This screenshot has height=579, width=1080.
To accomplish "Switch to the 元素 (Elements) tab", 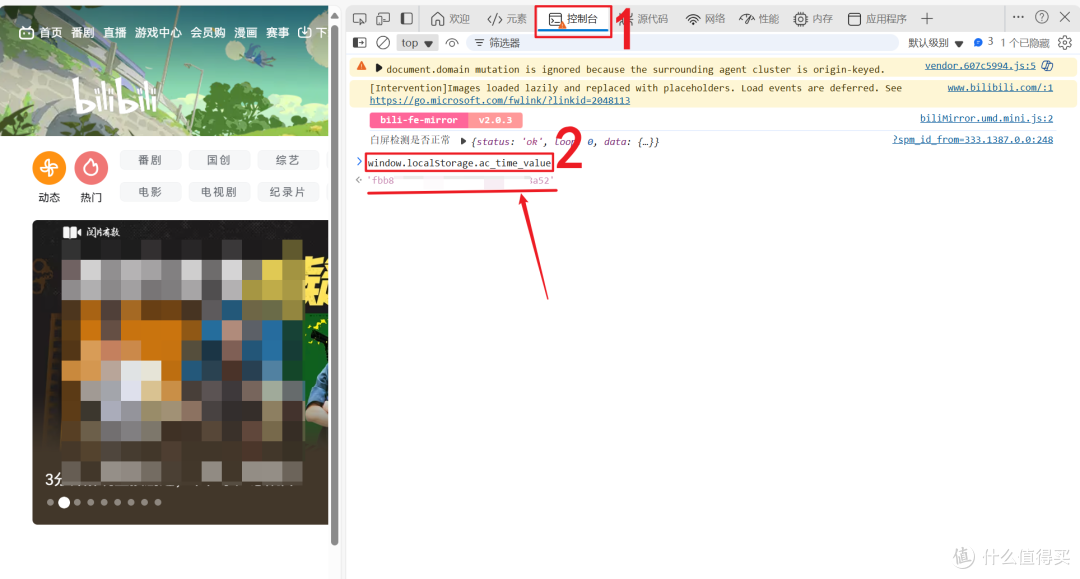I will pyautogui.click(x=506, y=19).
